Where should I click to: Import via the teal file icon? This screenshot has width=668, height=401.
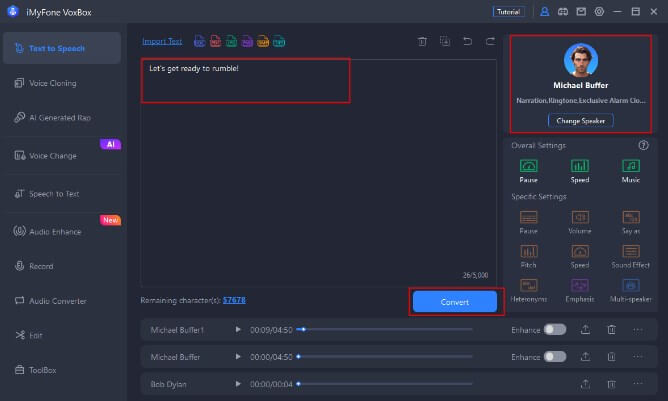tap(279, 41)
